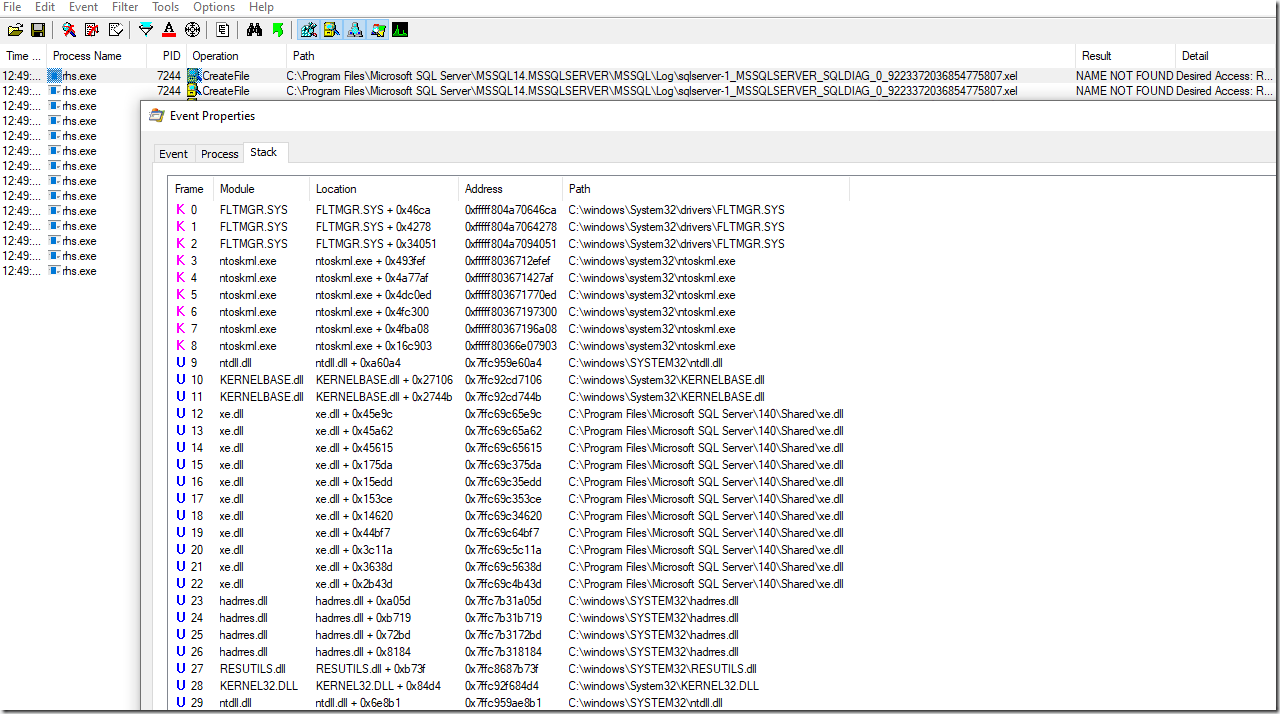Select the crosshair target window tool
The width and height of the screenshot is (1280, 714).
pos(192,30)
